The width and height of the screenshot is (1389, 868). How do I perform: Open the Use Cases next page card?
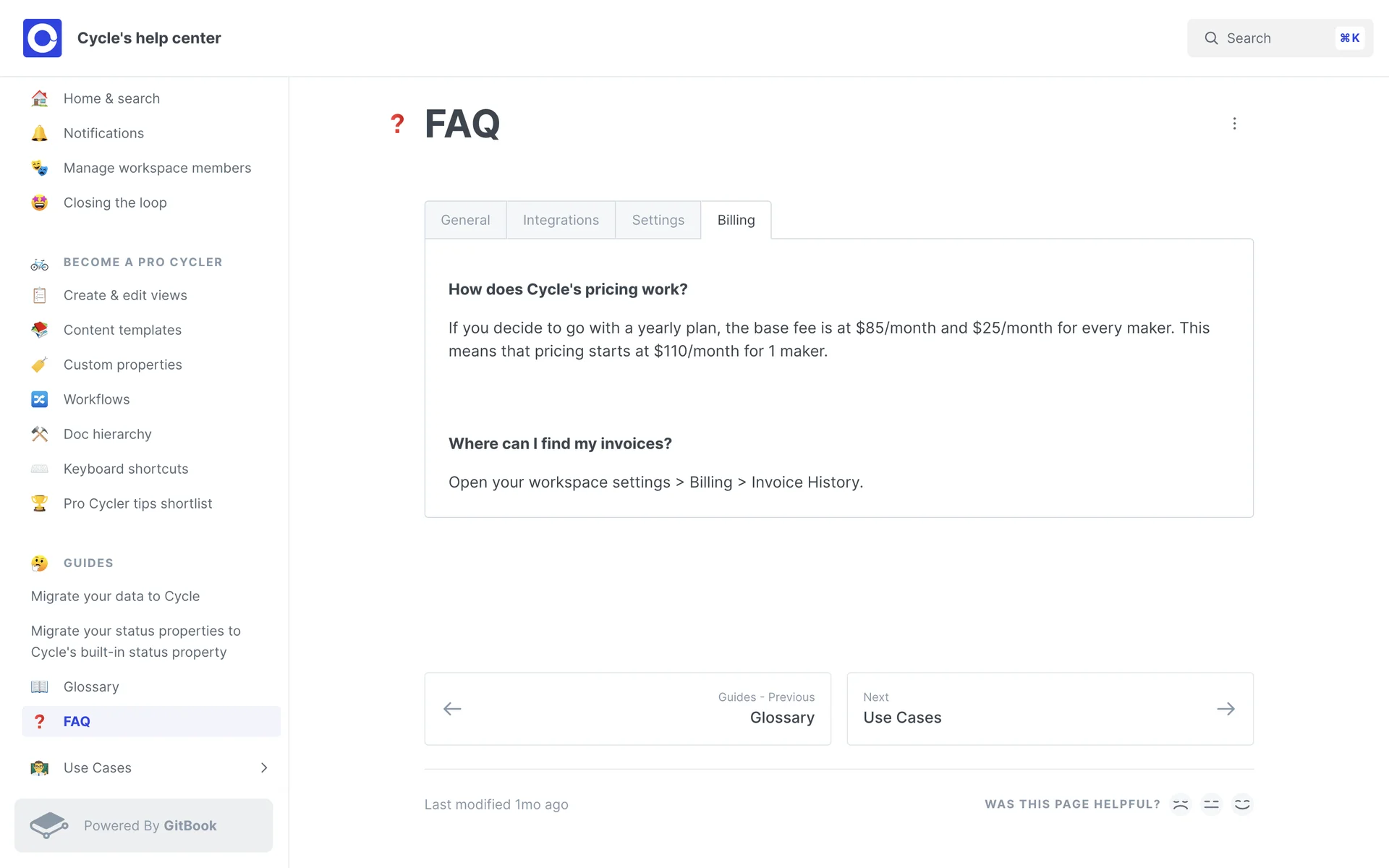click(1049, 709)
